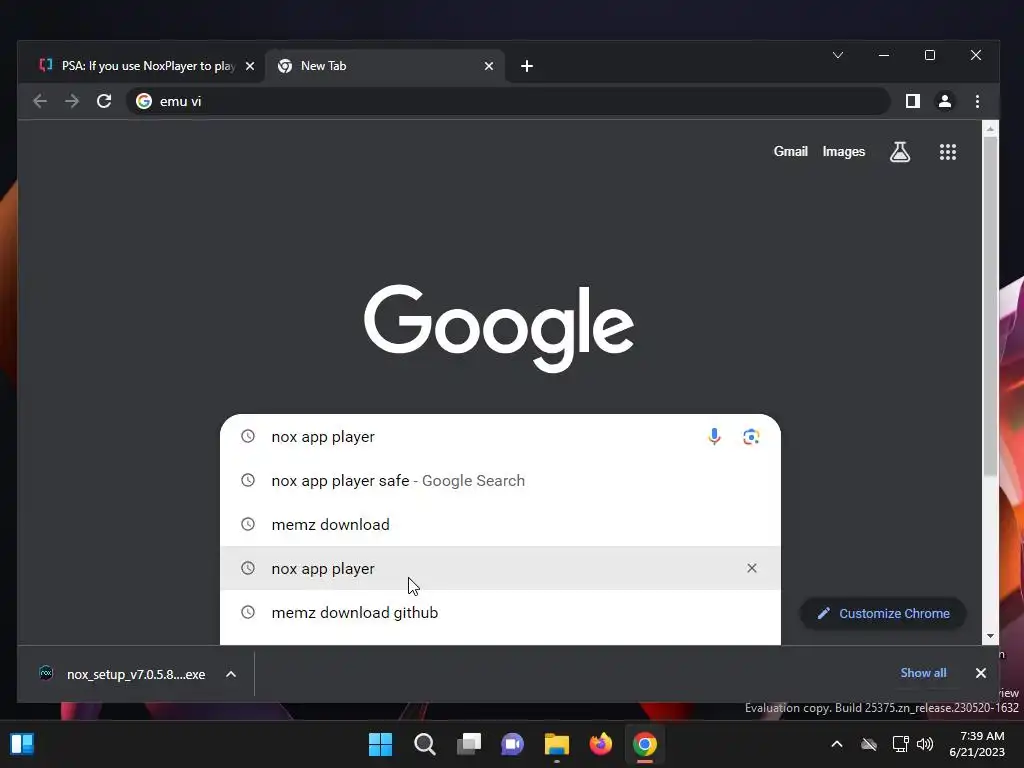
Task: Close the New Tab tab
Action: pos(488,66)
